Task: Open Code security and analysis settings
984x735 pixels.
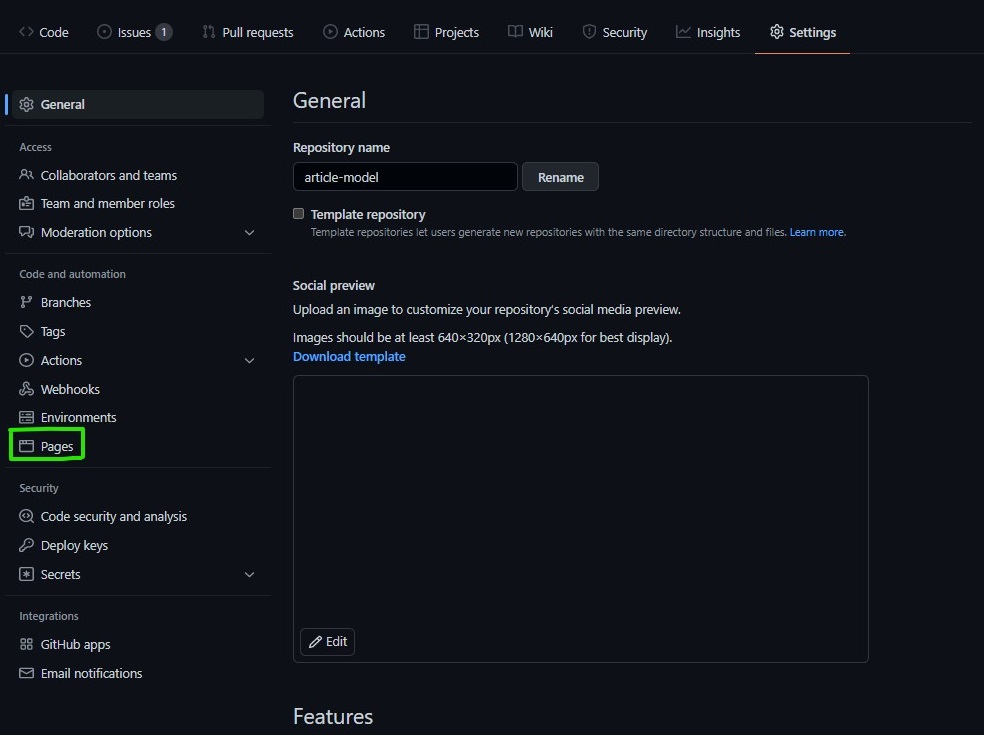Action: point(114,517)
